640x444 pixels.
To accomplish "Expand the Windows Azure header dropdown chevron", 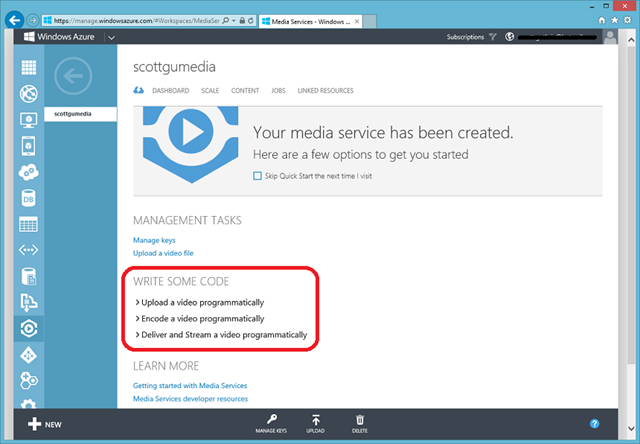I will (111, 38).
